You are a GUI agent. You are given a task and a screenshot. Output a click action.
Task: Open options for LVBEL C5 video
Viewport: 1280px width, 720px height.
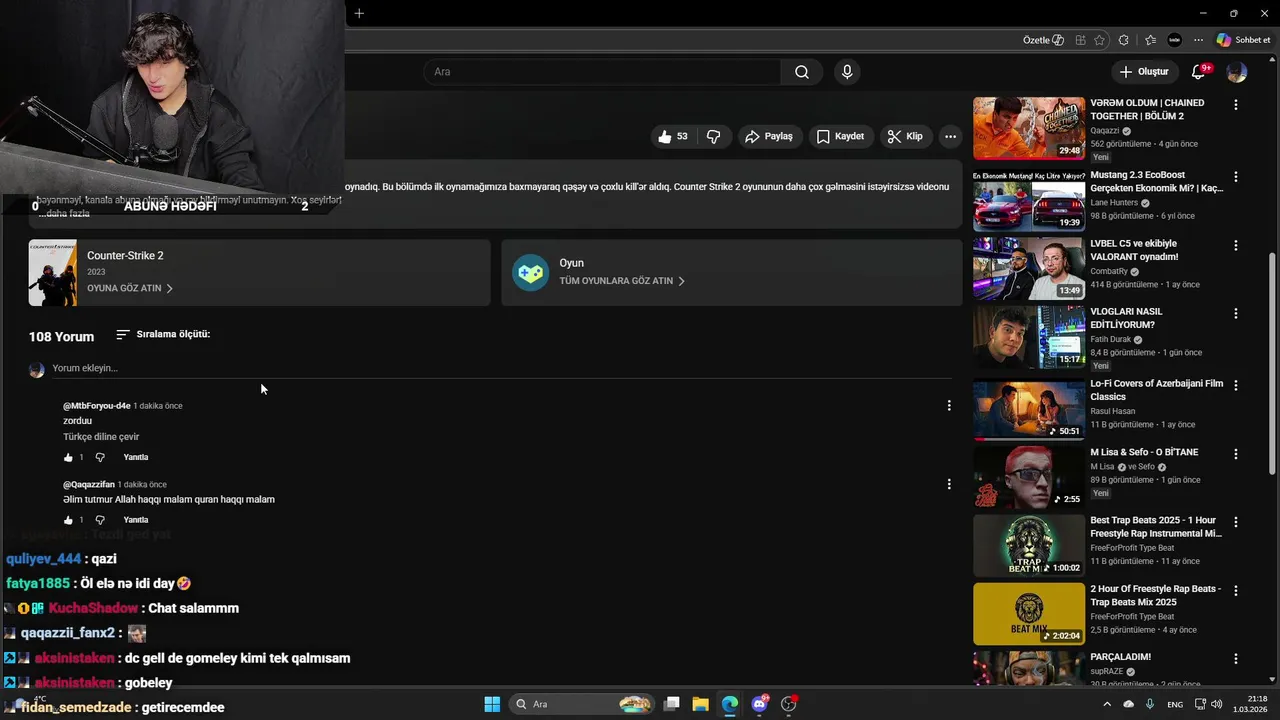click(x=1236, y=245)
